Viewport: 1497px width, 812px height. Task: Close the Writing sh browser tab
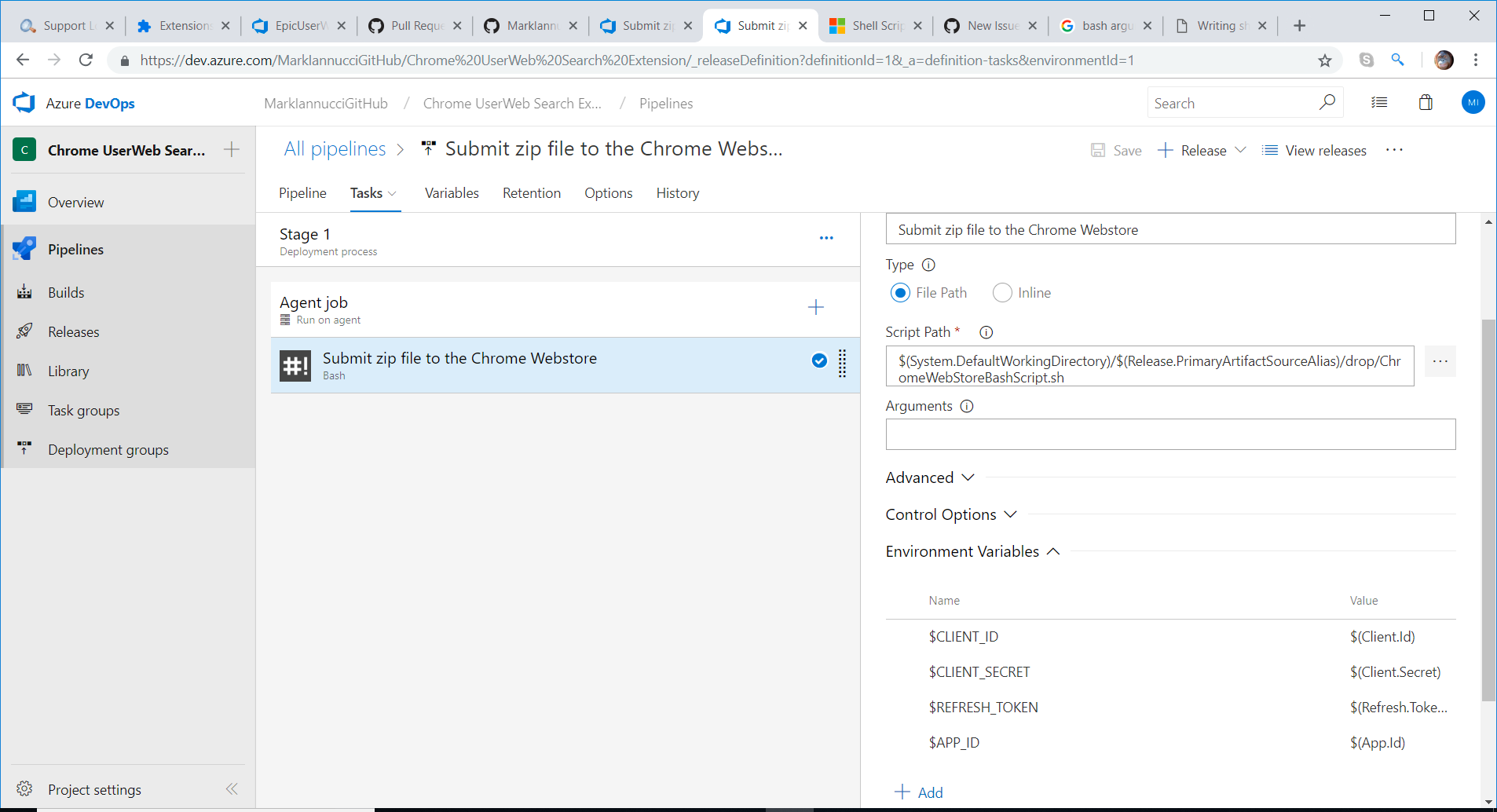(x=1262, y=26)
